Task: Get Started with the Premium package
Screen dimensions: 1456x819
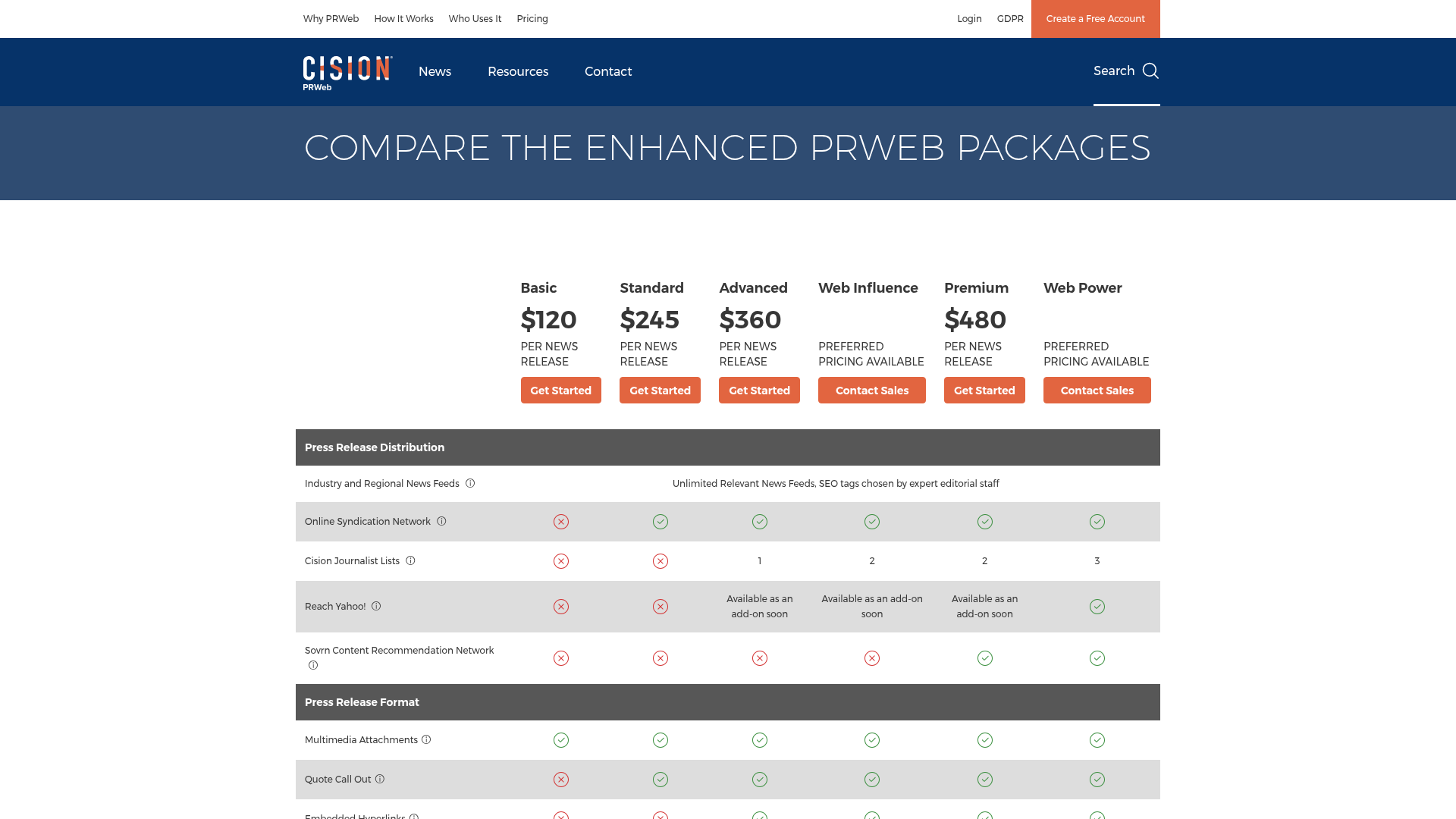Action: [984, 391]
